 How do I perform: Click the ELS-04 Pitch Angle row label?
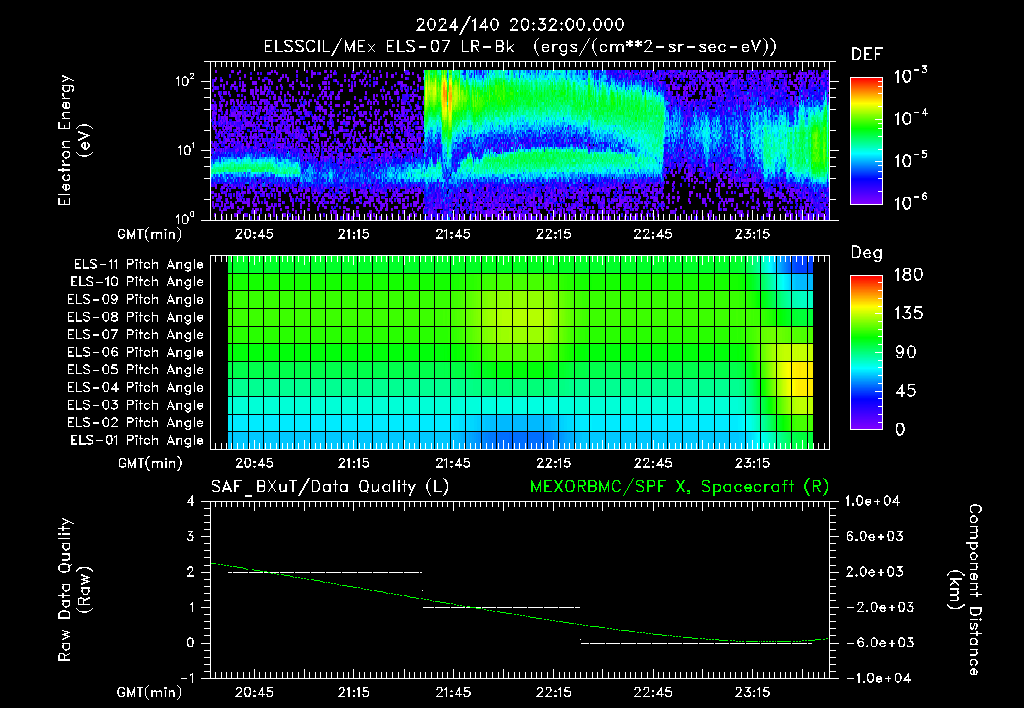point(135,387)
